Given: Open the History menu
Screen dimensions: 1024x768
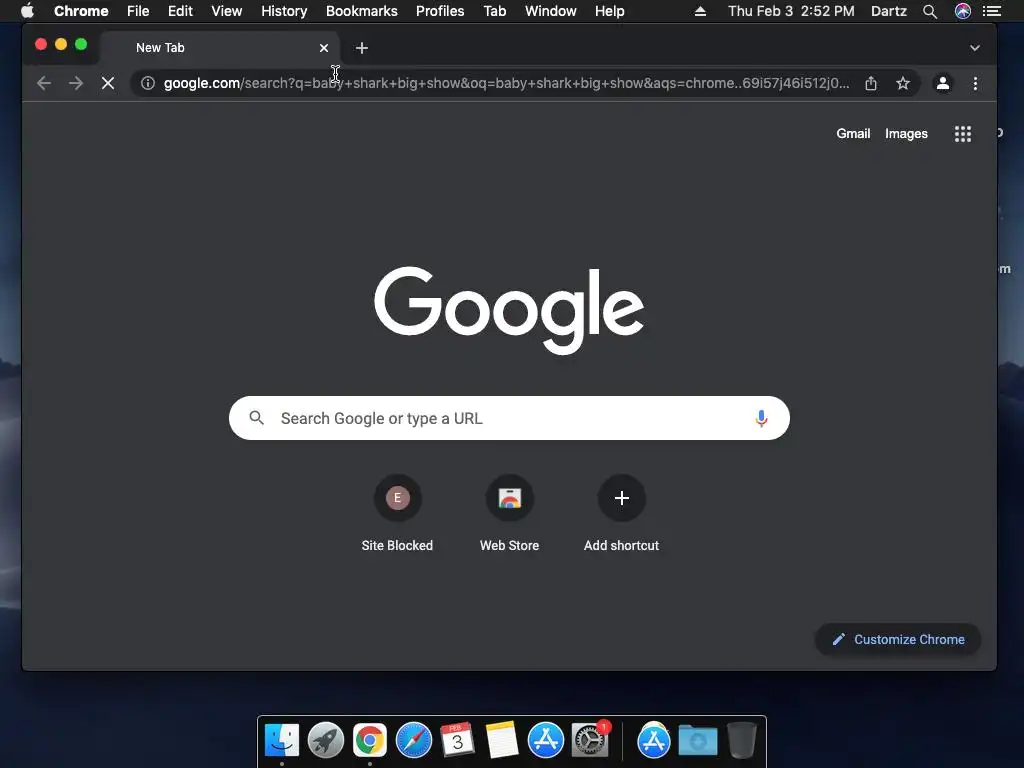Looking at the screenshot, I should tap(284, 11).
